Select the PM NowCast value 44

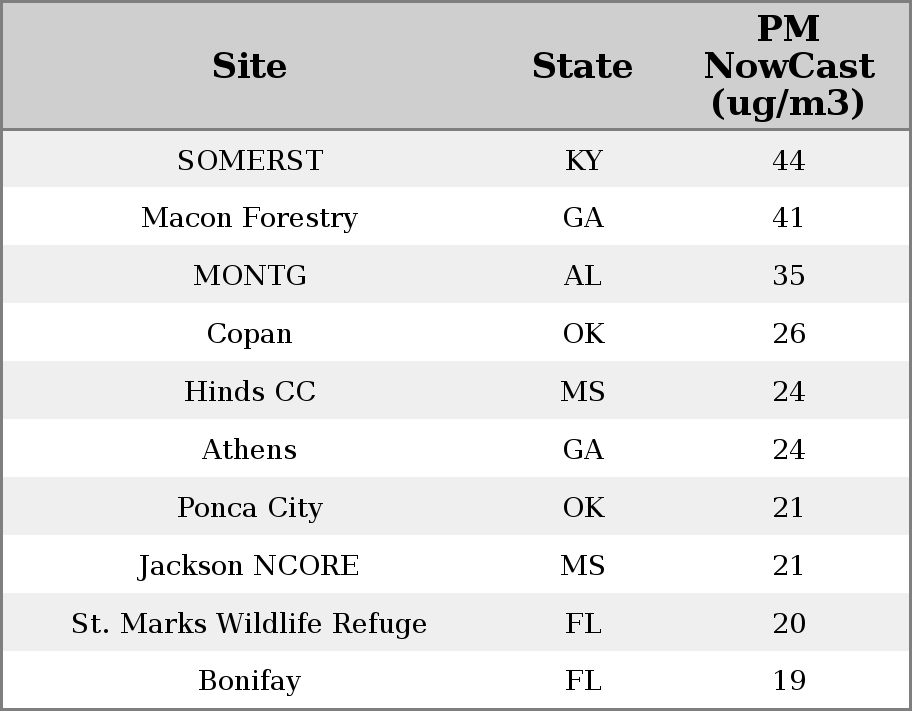[x=788, y=161]
